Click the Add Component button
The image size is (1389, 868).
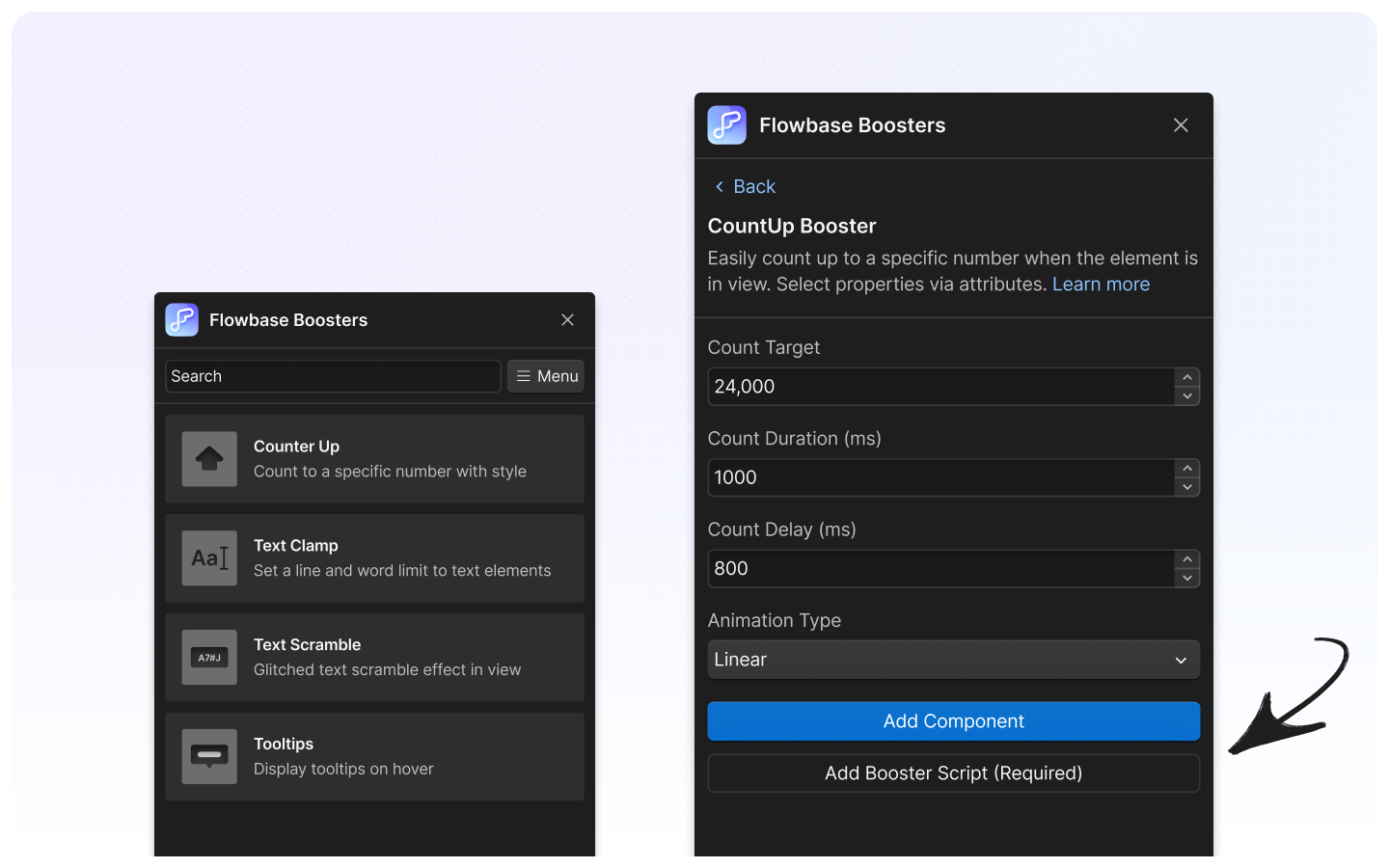(x=954, y=721)
